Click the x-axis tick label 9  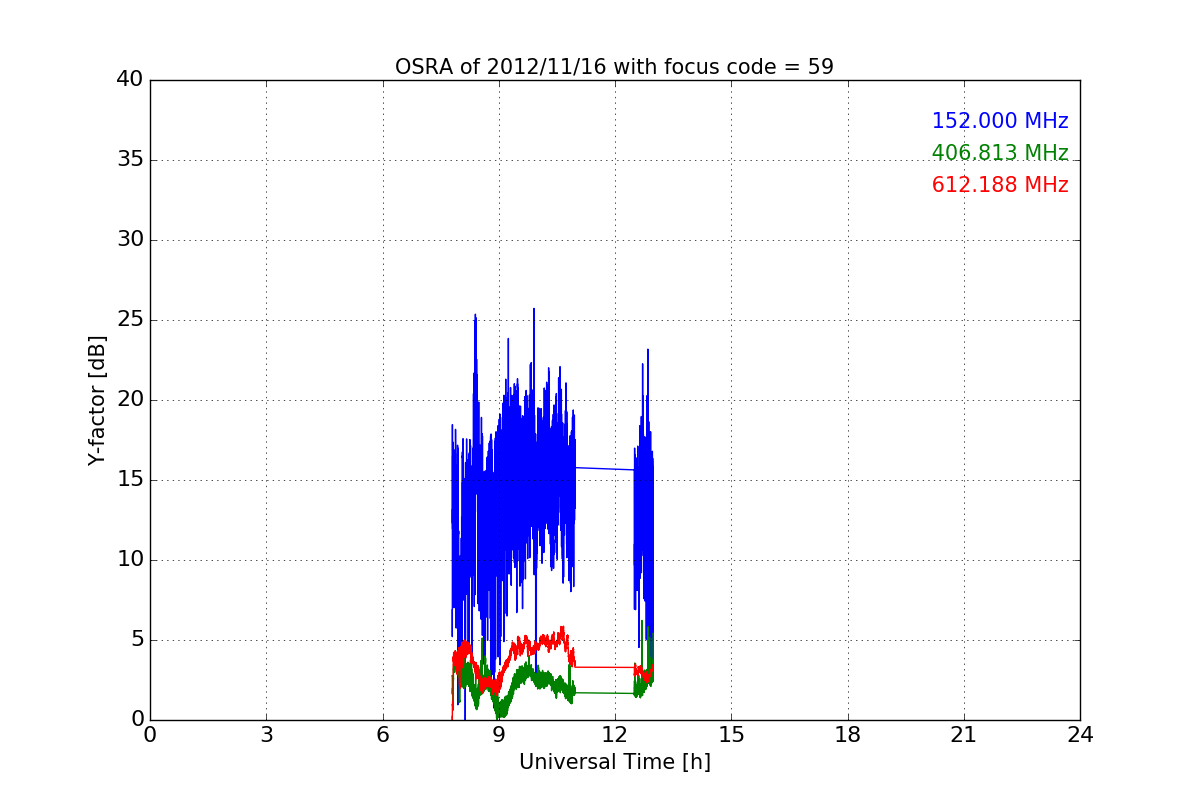(498, 735)
